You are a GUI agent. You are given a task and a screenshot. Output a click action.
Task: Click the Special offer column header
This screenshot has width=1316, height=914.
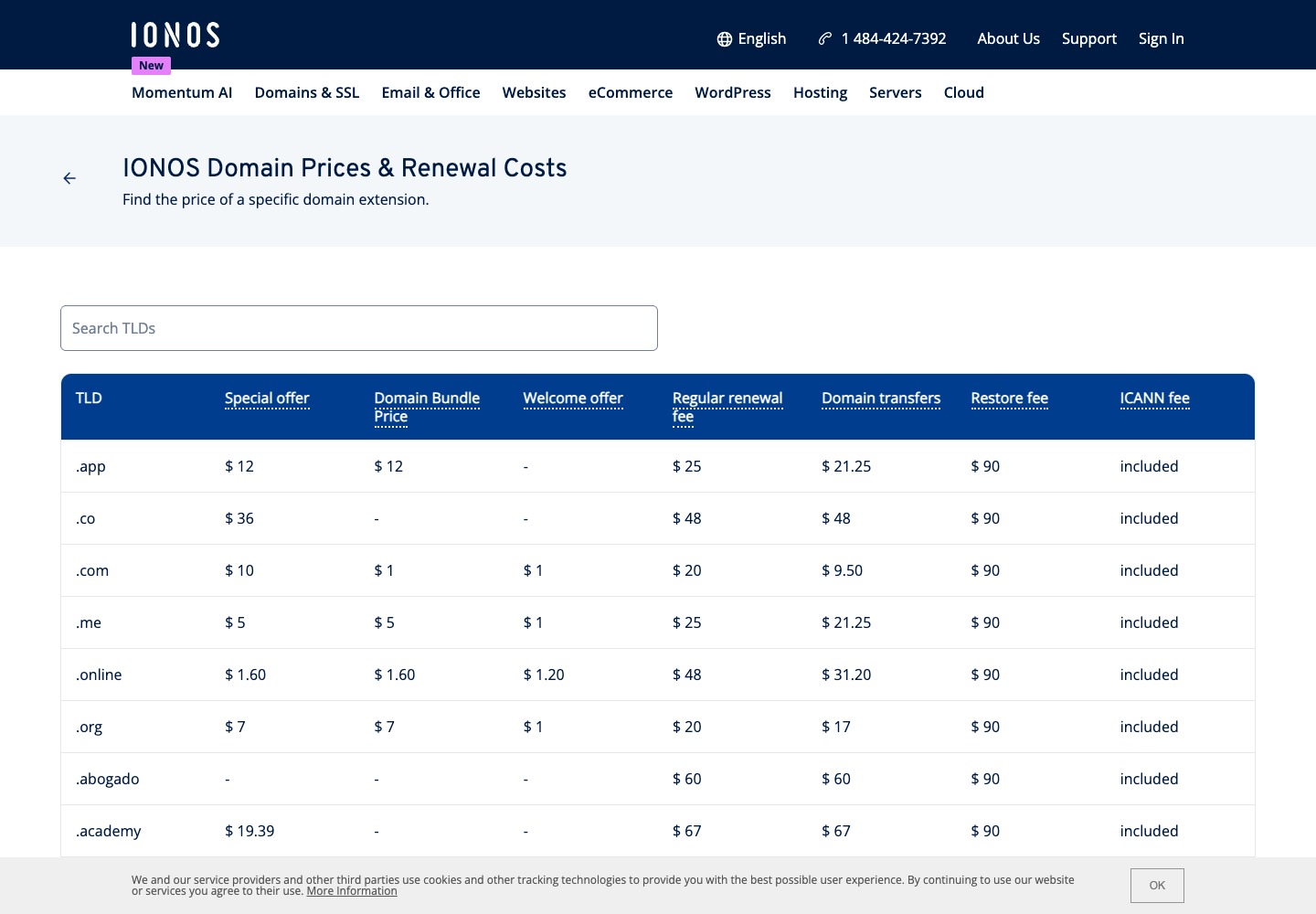tap(267, 399)
